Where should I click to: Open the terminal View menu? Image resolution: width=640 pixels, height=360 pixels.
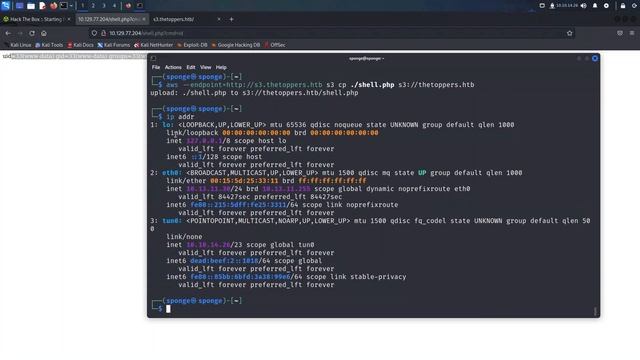(205, 67)
